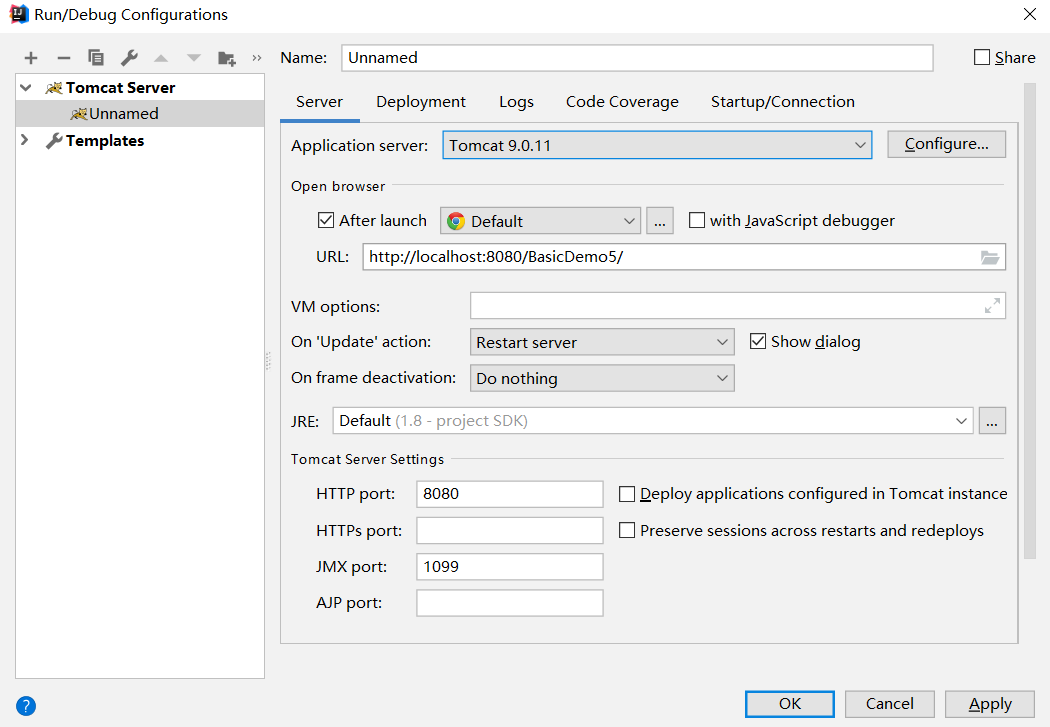Expand the Templates tree node
The image size is (1050, 727).
(25, 141)
